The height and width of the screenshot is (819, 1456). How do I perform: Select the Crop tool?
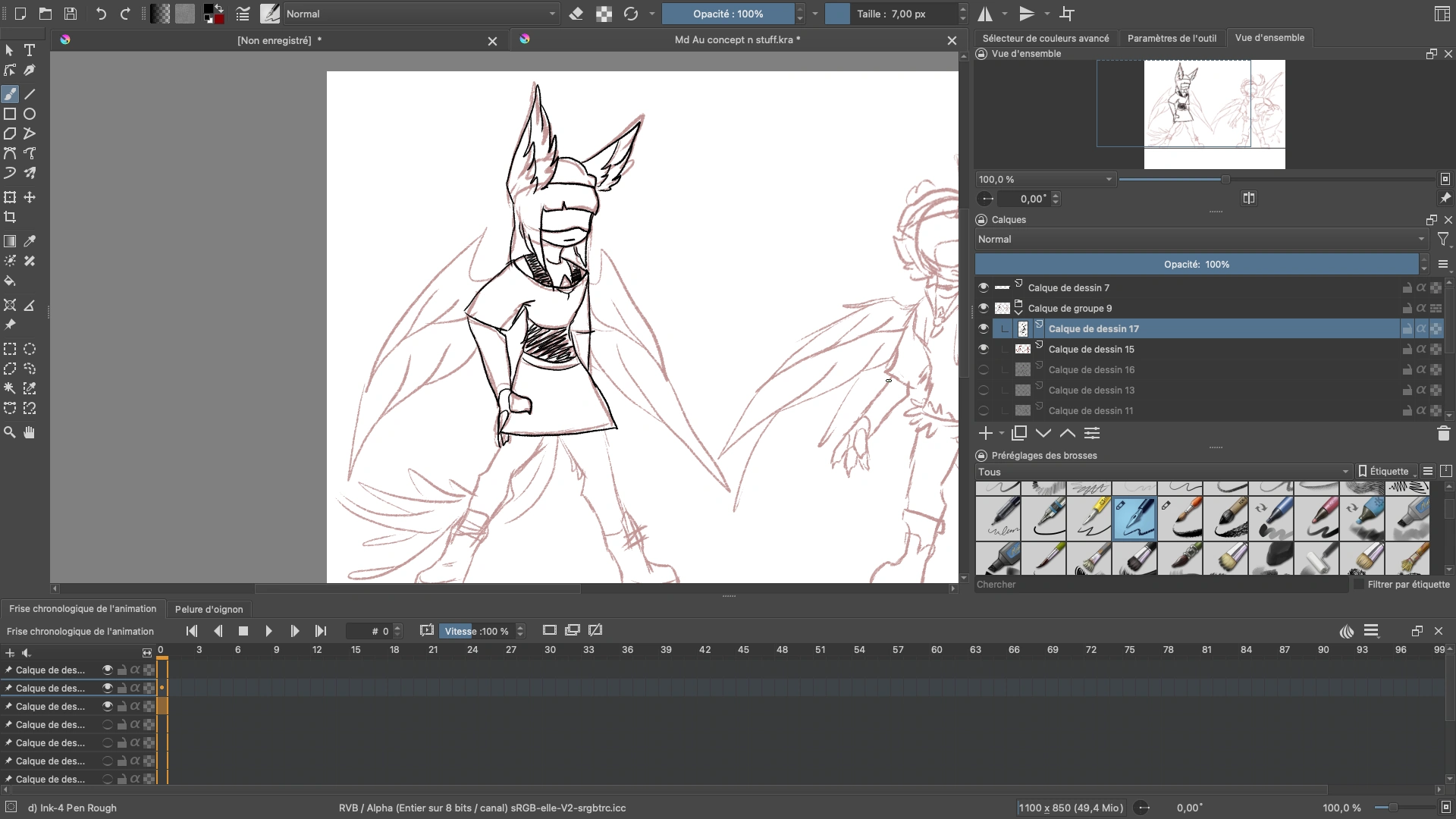click(x=10, y=218)
